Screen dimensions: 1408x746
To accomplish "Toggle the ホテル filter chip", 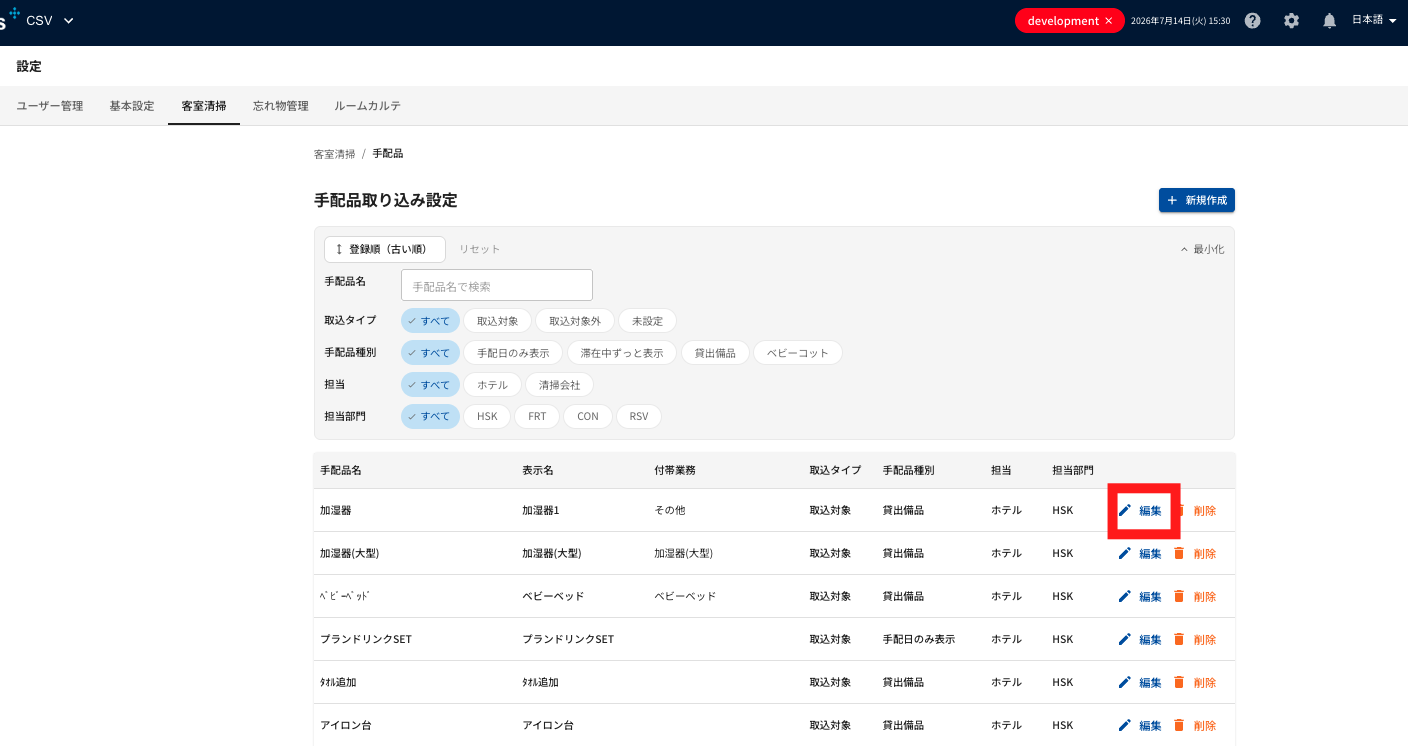I will [x=492, y=385].
